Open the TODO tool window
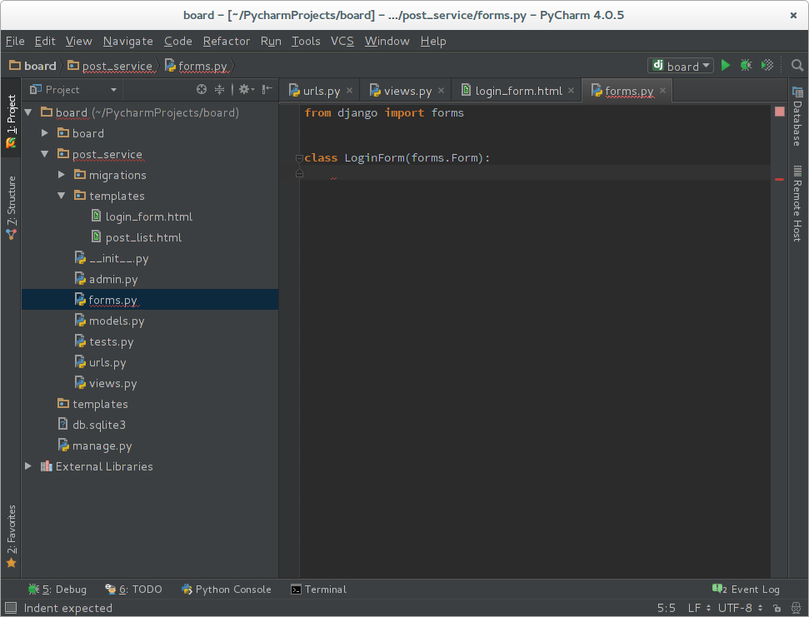This screenshot has height=617, width=809. coord(134,589)
